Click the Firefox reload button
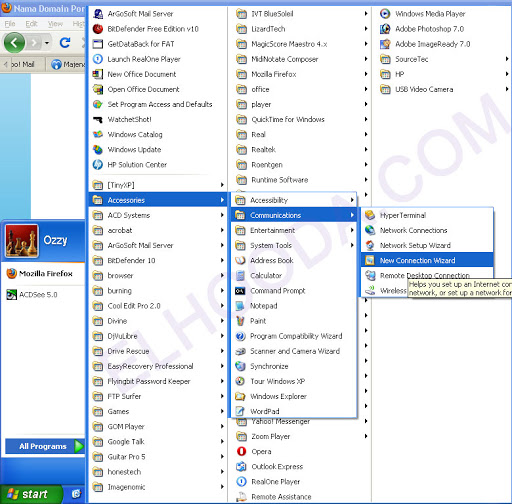The width and height of the screenshot is (512, 504). (65, 43)
